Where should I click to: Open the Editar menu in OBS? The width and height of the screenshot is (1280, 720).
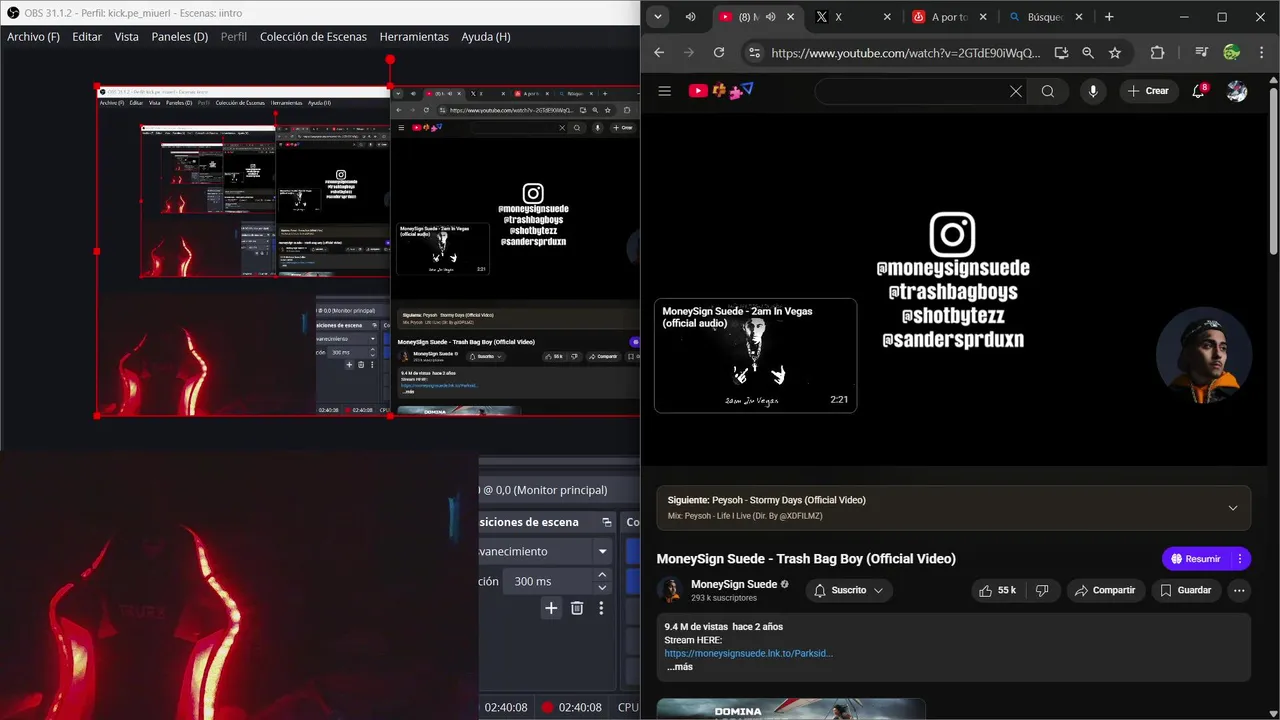[x=87, y=36]
